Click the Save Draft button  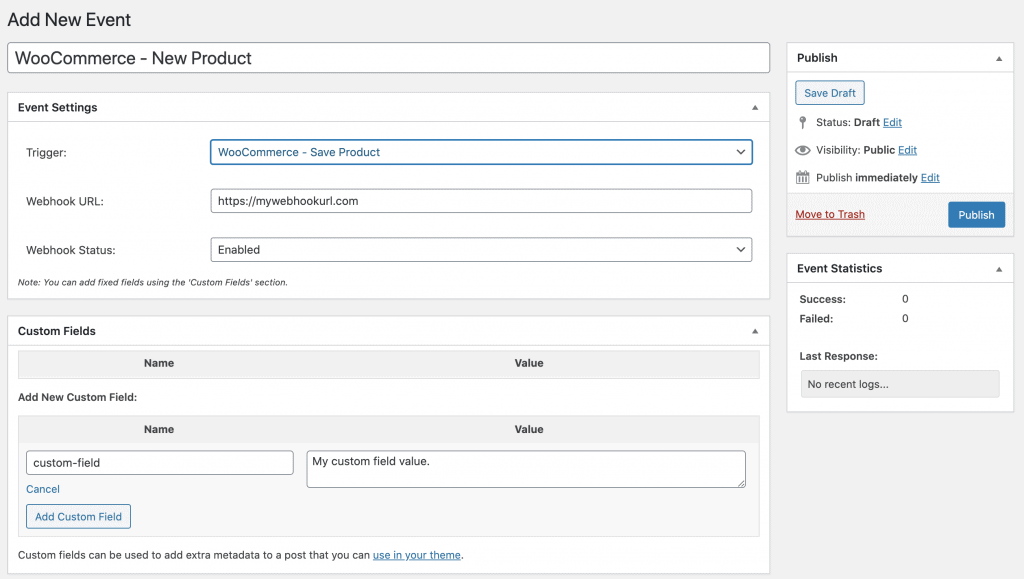coord(829,93)
